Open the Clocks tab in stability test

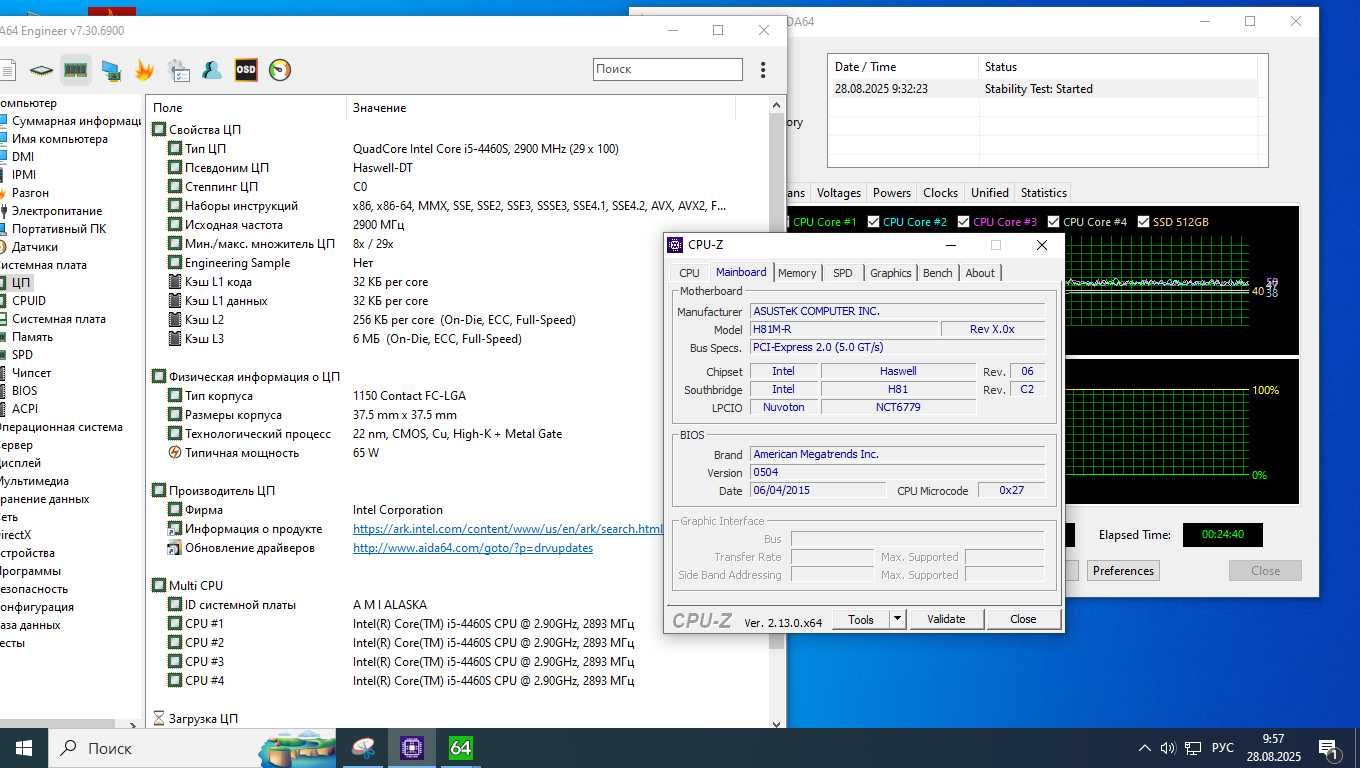[x=940, y=193]
